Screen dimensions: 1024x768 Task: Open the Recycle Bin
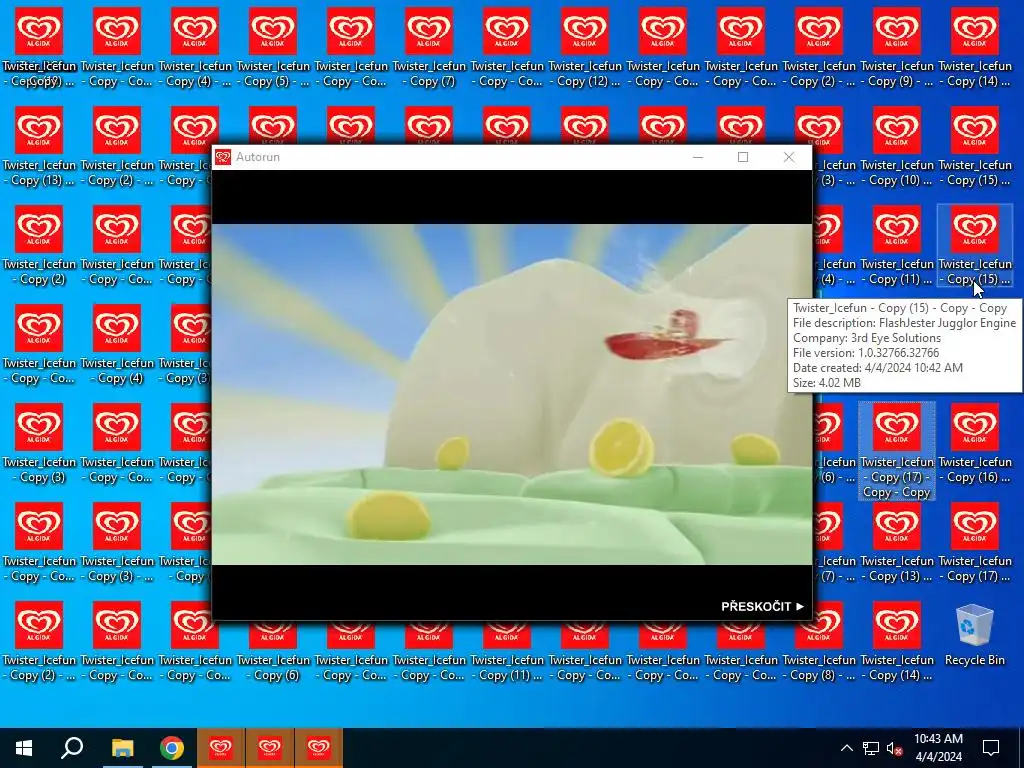[x=974, y=635]
